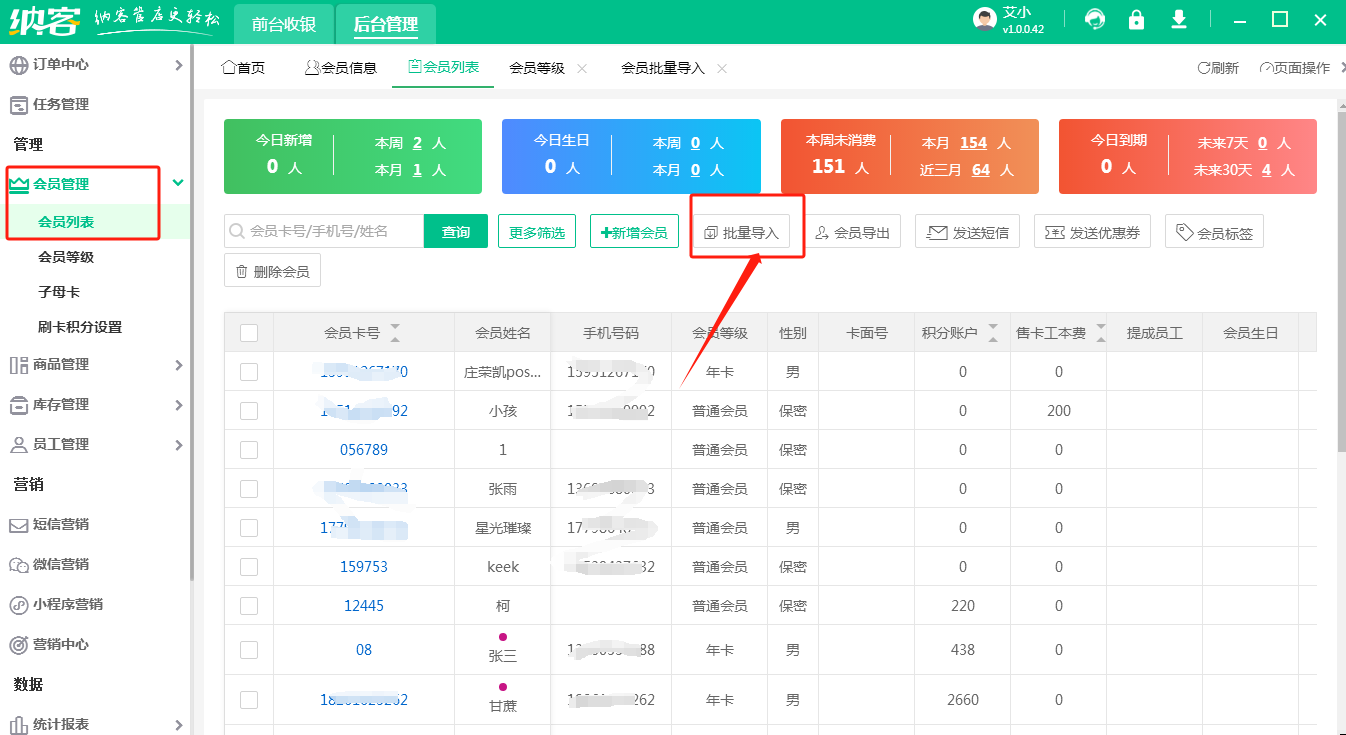Click the lock screen icon

coord(1136,20)
